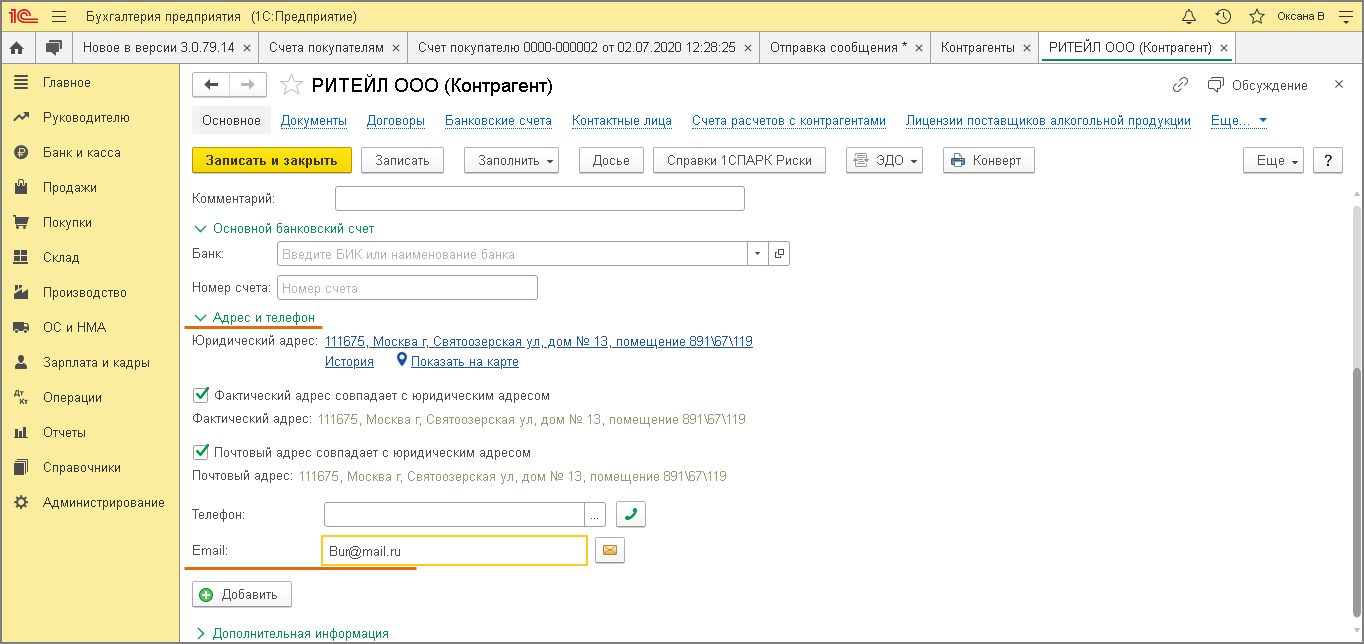The width and height of the screenshot is (1364, 644).
Task: Open Документы navigation link
Action: 314,120
